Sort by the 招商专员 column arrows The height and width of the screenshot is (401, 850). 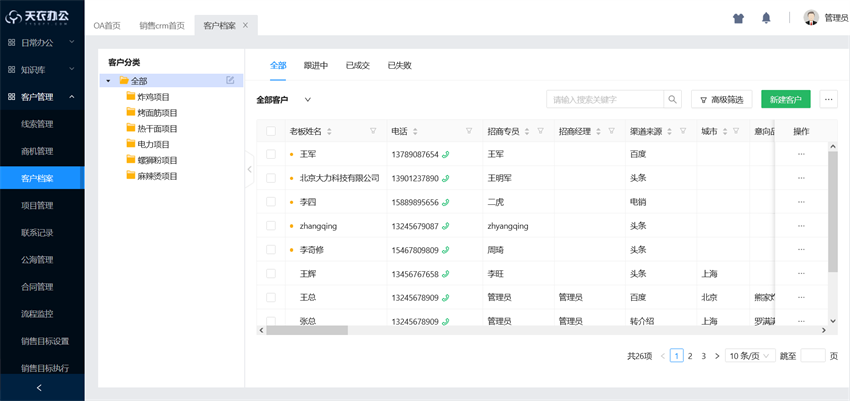527,132
